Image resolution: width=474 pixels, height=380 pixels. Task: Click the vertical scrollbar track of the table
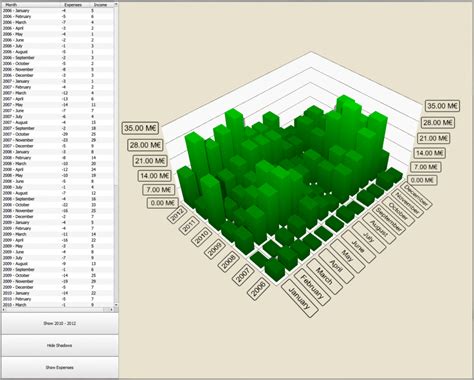point(116,154)
